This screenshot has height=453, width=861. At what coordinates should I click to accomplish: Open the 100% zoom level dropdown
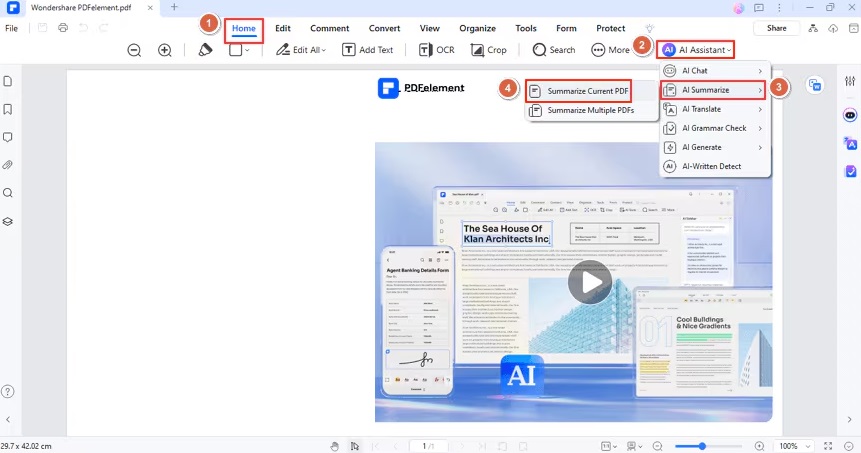(795, 446)
